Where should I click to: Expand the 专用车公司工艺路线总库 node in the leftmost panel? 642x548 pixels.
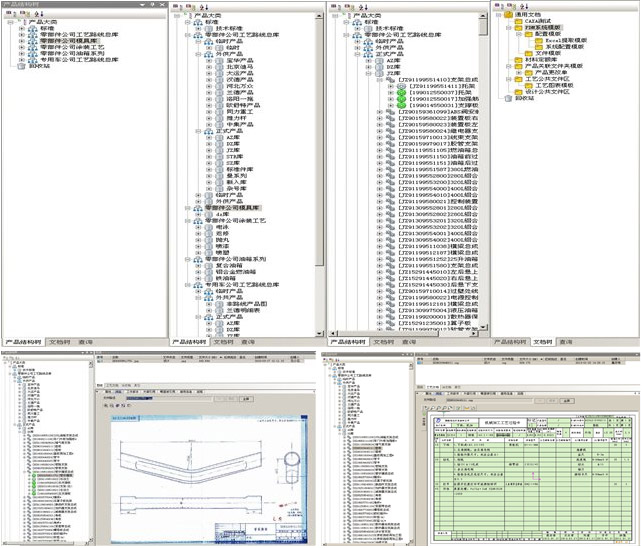pyautogui.click(x=21, y=59)
